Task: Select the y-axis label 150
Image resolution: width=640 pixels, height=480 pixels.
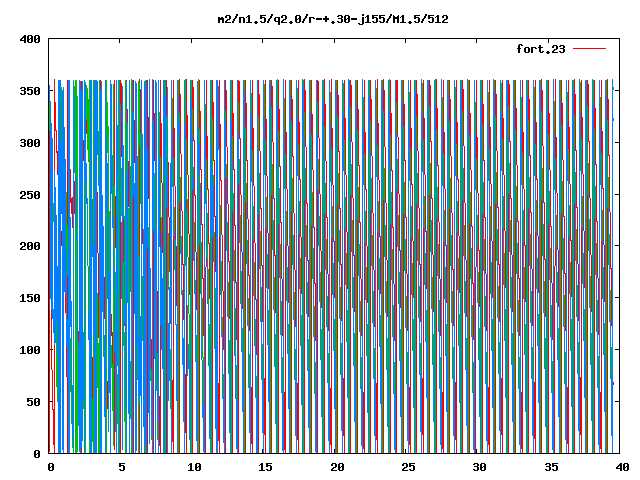Action: tap(30, 298)
